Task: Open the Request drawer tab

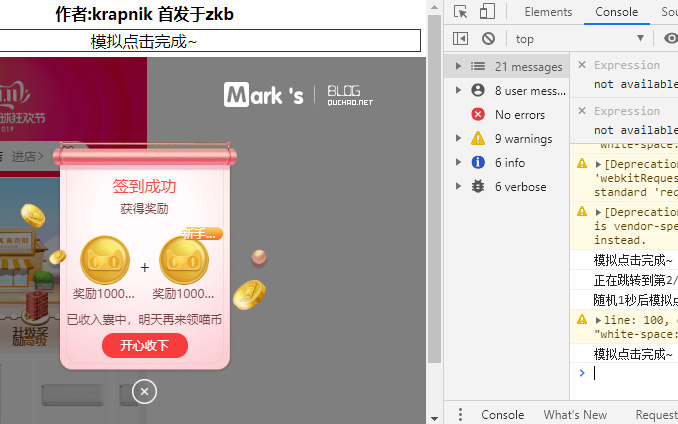Action: click(656, 414)
